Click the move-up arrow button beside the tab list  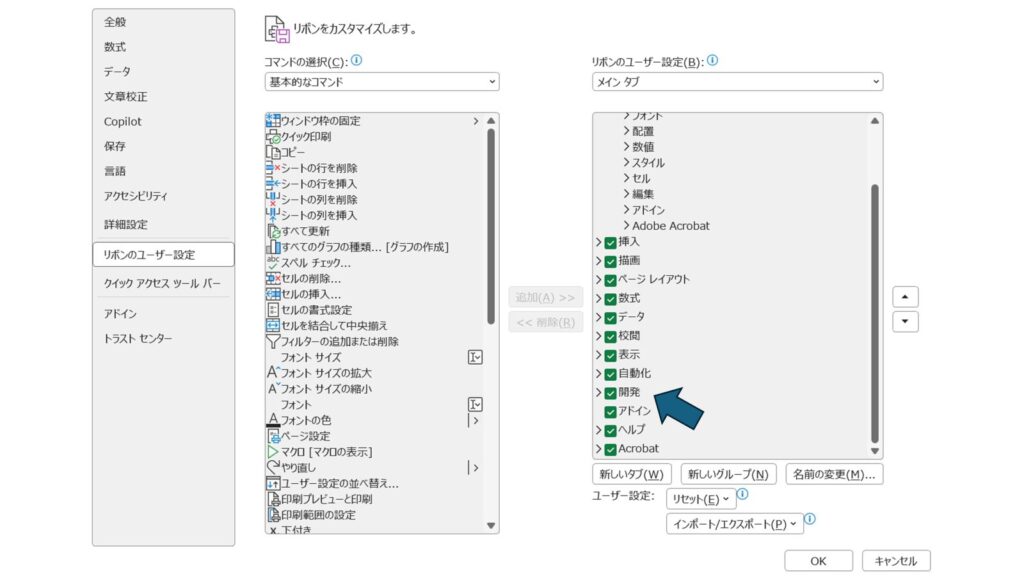point(905,297)
